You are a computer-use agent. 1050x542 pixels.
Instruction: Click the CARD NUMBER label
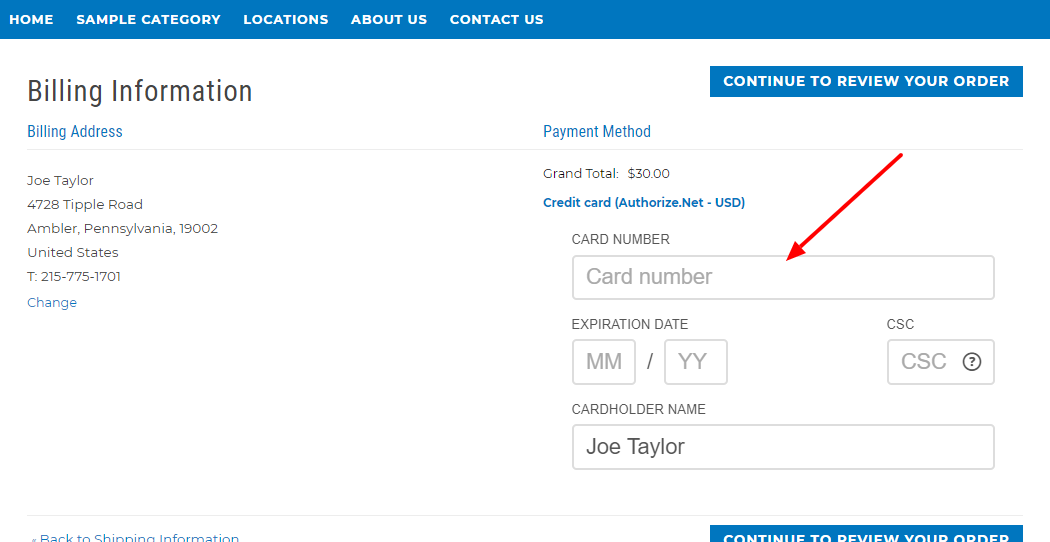pos(620,239)
